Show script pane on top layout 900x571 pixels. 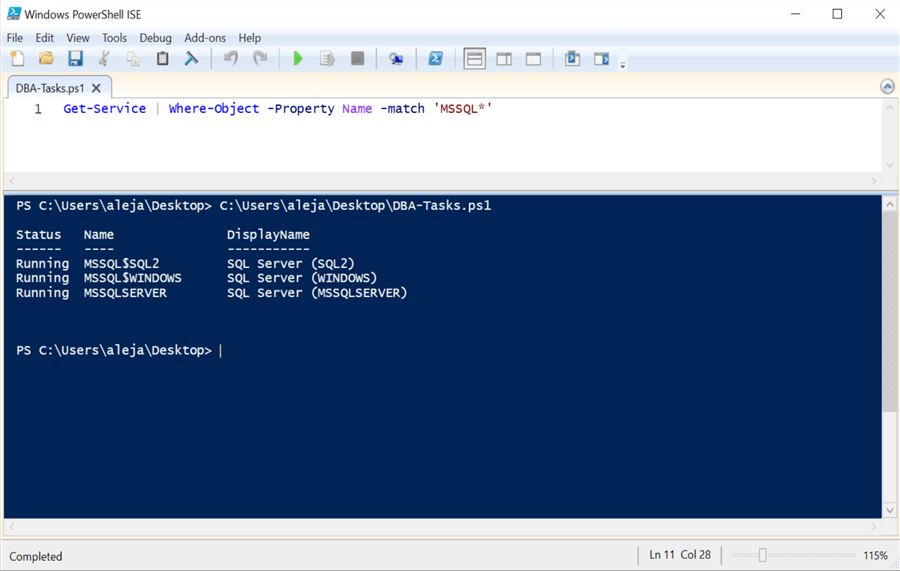click(475, 59)
